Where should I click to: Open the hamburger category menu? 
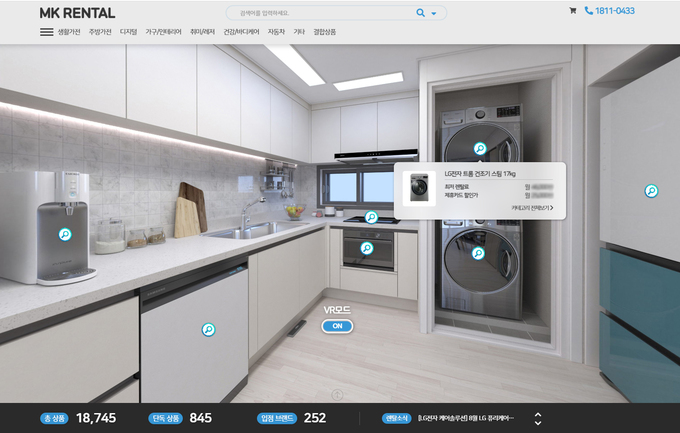point(46,32)
